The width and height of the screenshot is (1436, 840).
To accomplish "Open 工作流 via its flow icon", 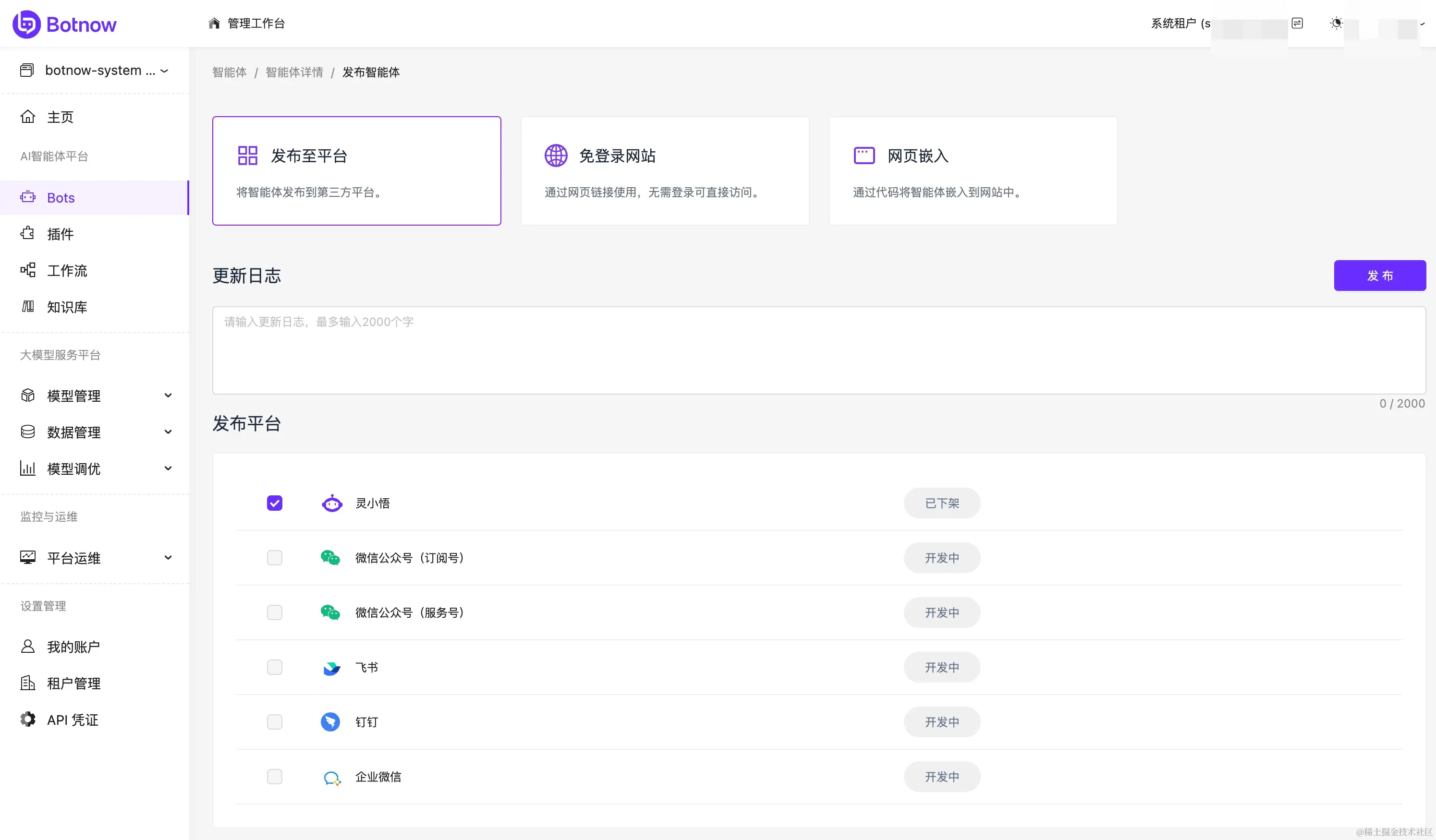I will [27, 270].
